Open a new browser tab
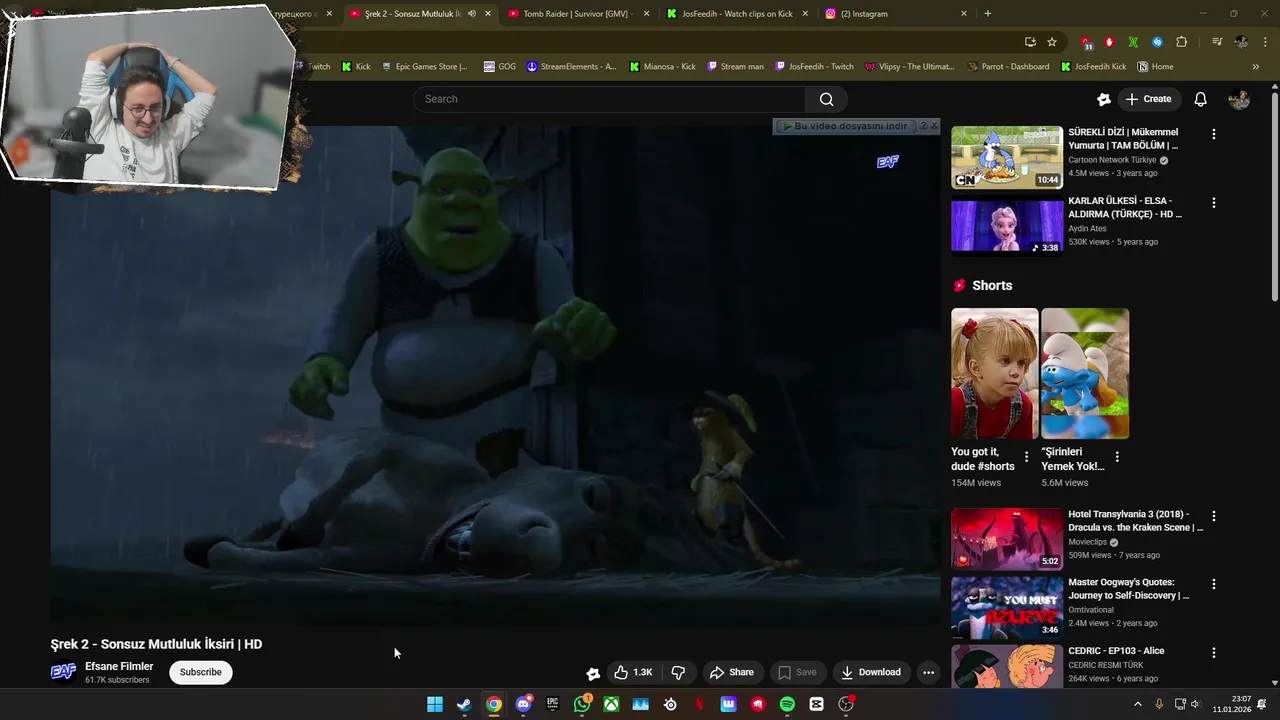This screenshot has height=720, width=1280. coord(988,14)
